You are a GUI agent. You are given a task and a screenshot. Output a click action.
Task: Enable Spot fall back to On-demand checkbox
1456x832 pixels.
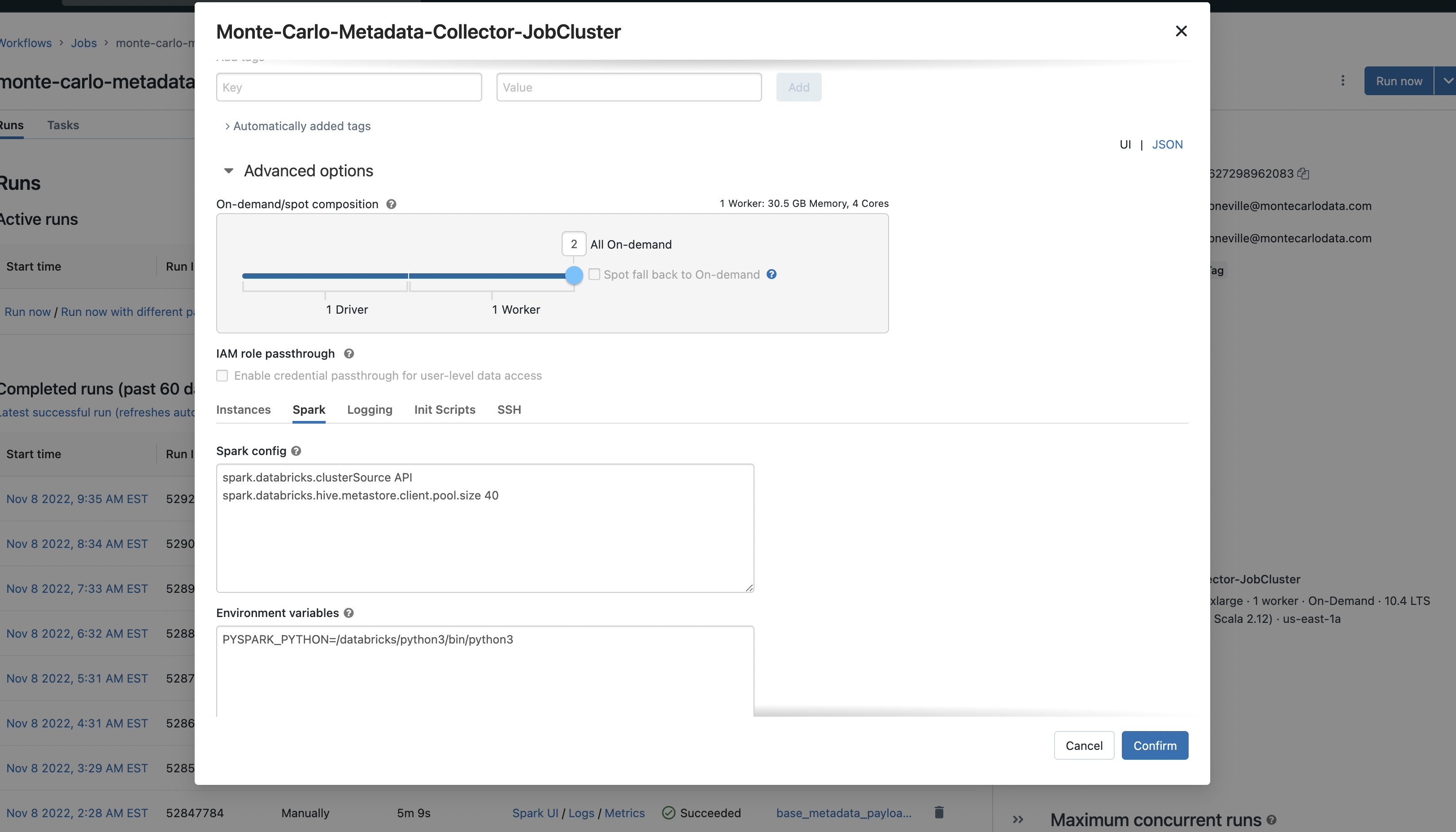(594, 274)
